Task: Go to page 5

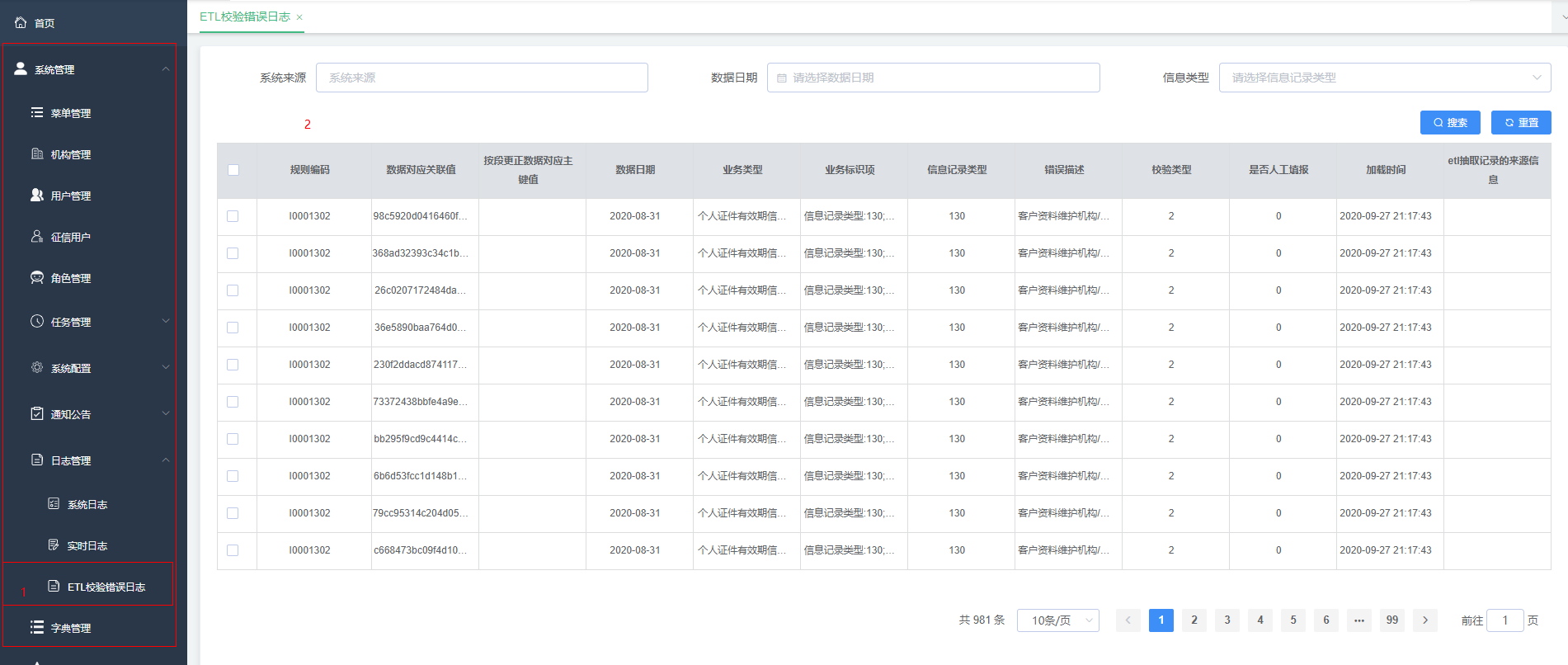Action: pyautogui.click(x=1293, y=620)
